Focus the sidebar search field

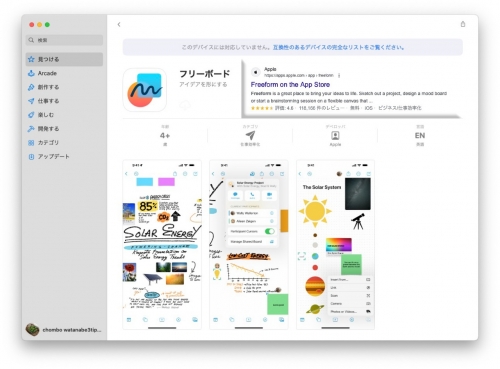64,40
